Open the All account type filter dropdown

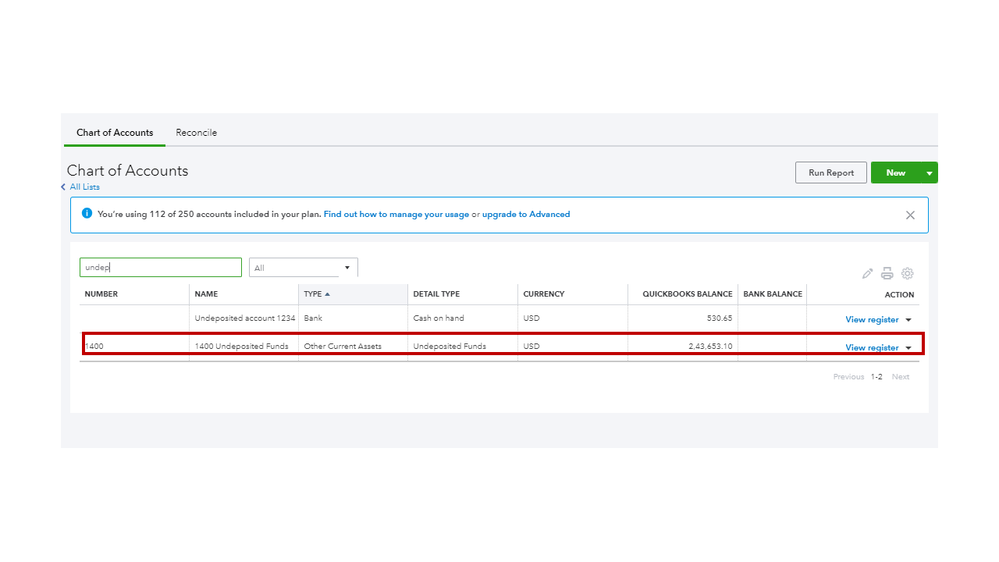pos(303,268)
